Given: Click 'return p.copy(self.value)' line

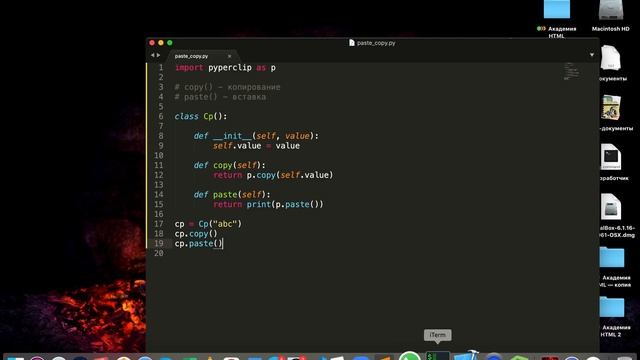Looking at the screenshot, I should (273, 175).
